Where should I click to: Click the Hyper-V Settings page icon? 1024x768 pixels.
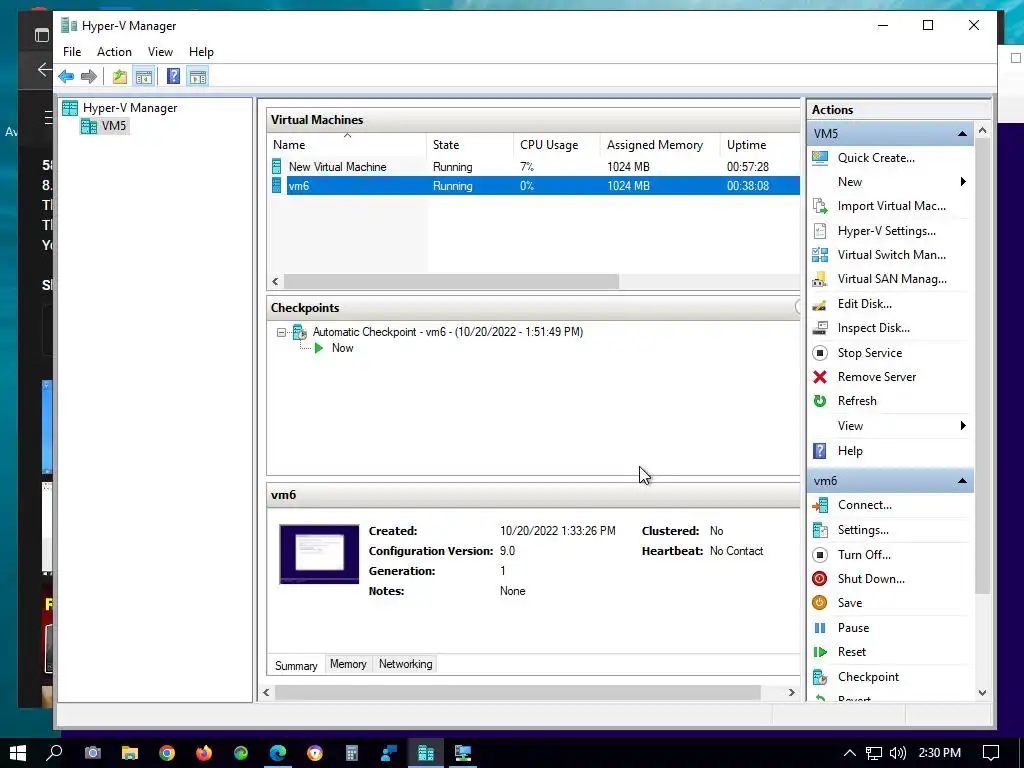point(820,231)
